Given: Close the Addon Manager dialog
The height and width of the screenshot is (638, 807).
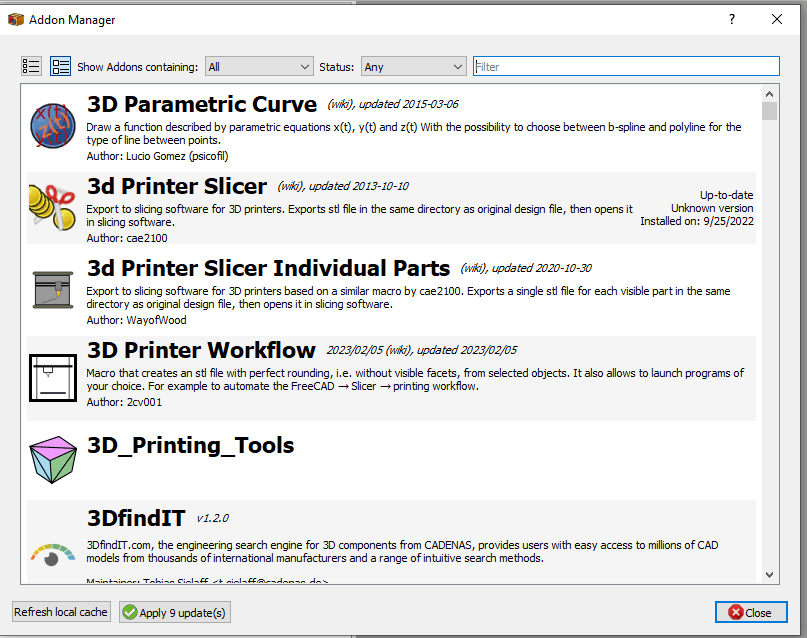Looking at the screenshot, I should (x=751, y=611).
